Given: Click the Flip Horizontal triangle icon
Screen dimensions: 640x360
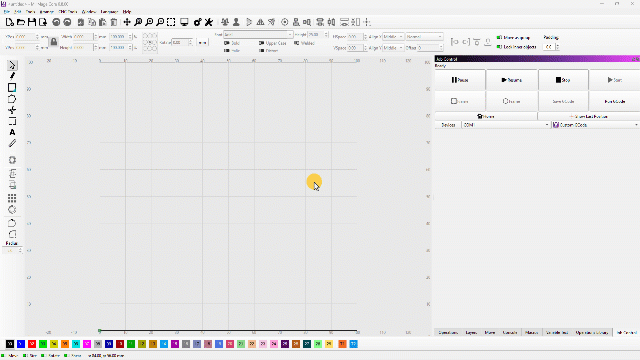Looking at the screenshot, I should (260, 22).
